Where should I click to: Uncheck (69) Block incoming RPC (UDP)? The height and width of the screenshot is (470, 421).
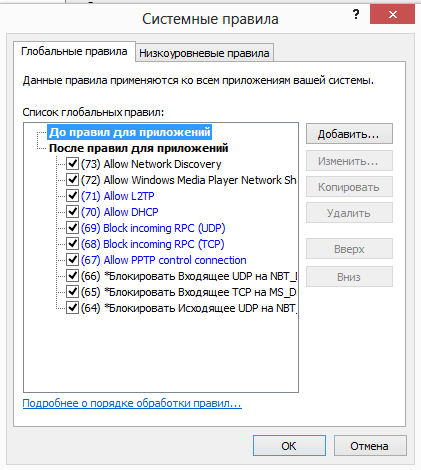click(72, 228)
